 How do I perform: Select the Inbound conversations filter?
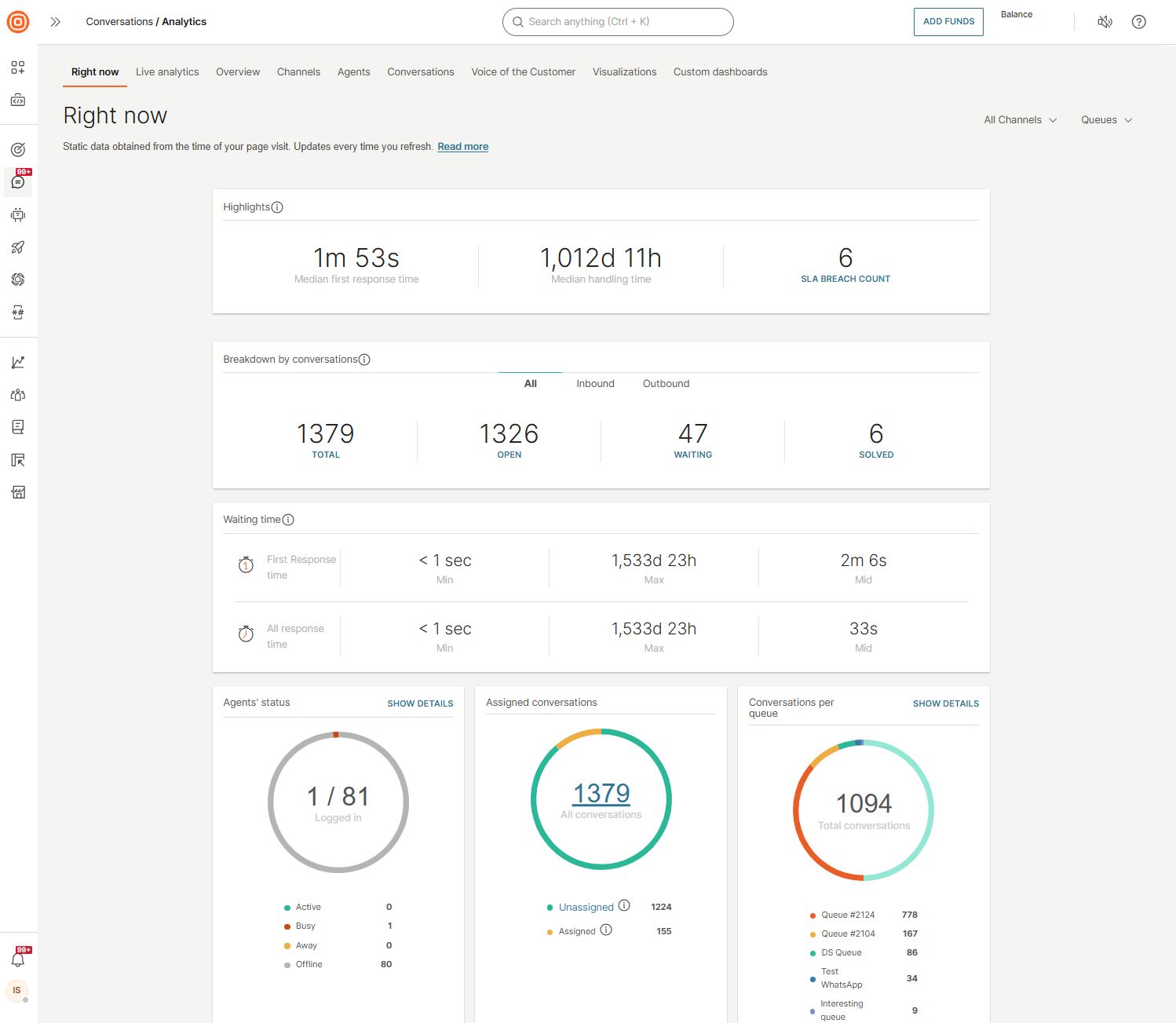595,383
